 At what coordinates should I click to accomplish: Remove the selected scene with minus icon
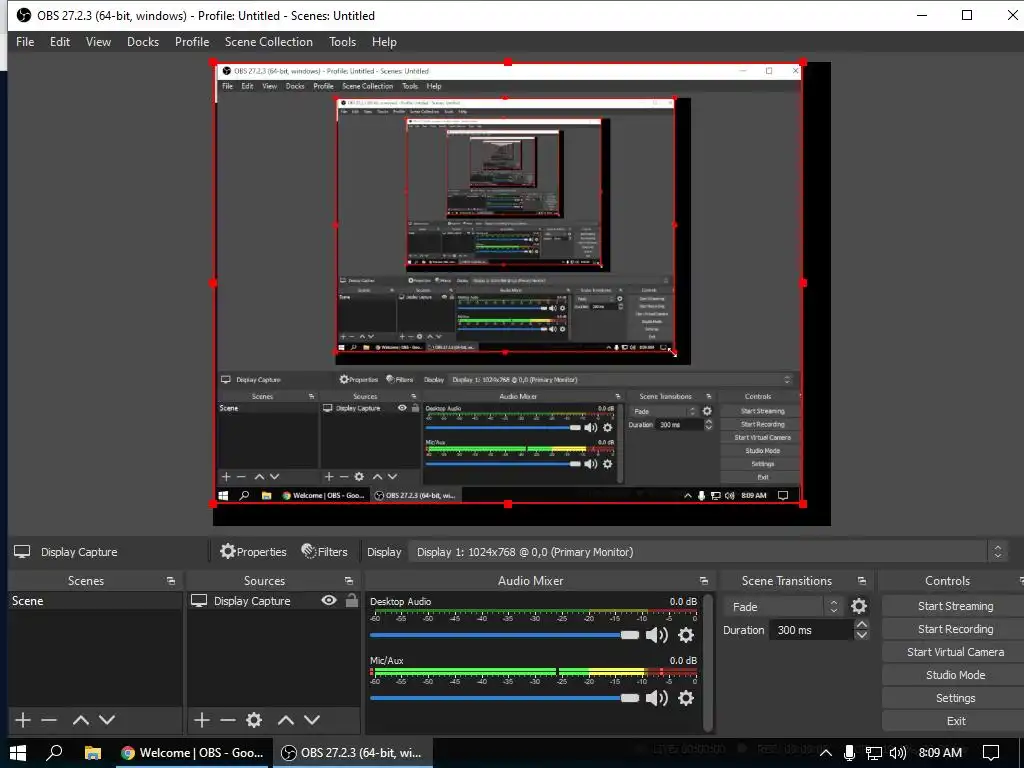pyautogui.click(x=49, y=720)
